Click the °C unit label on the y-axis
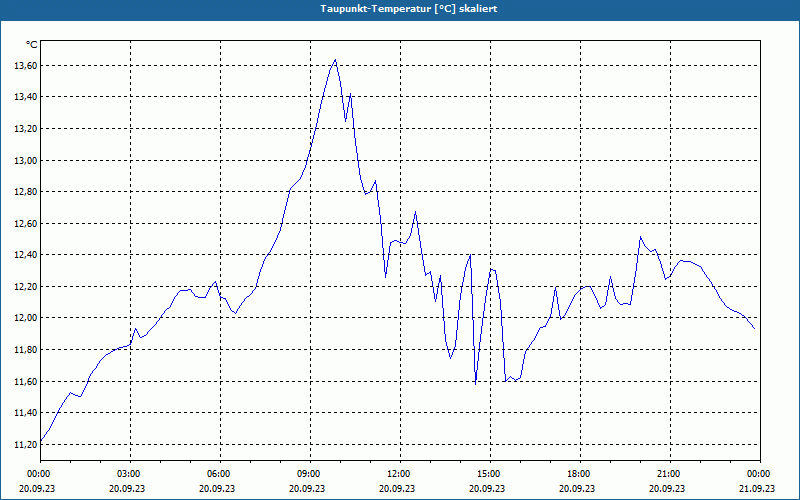Viewport: 800px width, 500px height. [32, 45]
